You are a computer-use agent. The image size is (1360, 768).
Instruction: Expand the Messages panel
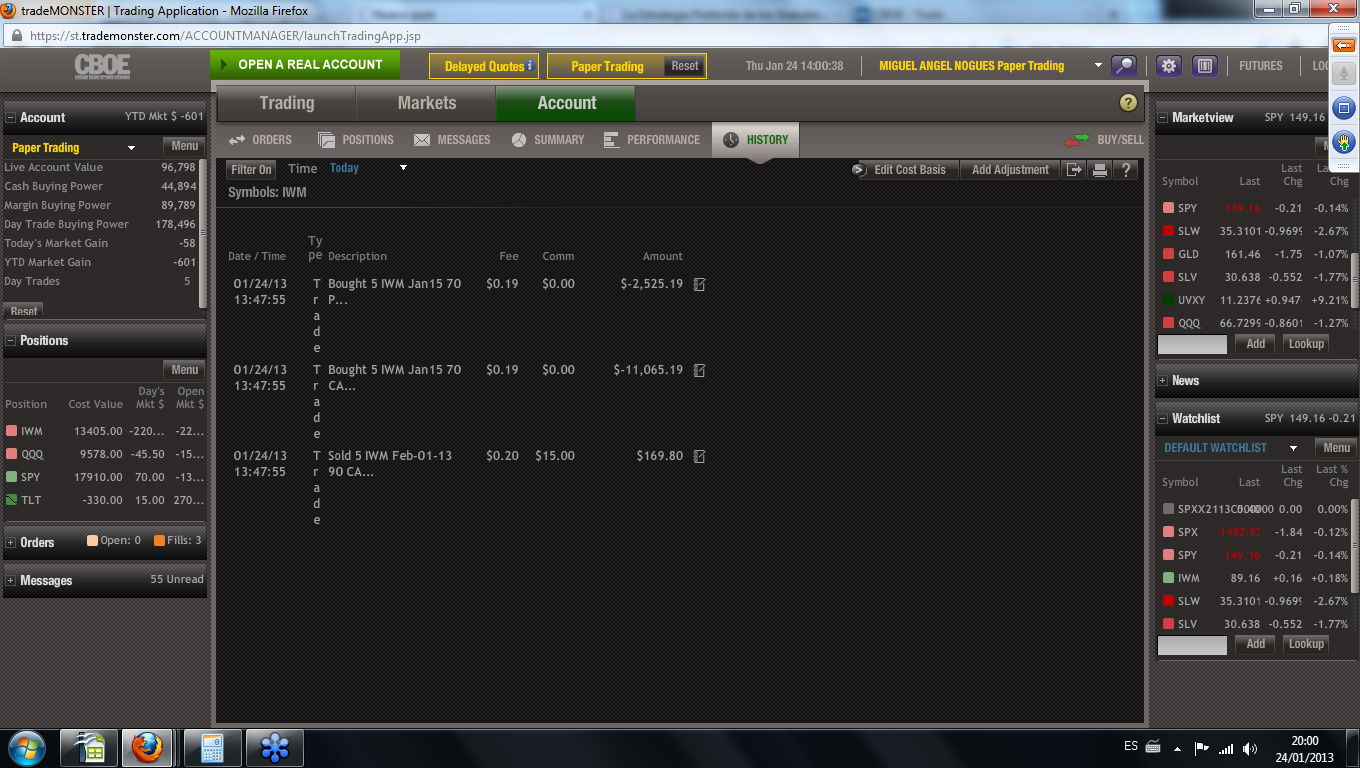(x=11, y=581)
